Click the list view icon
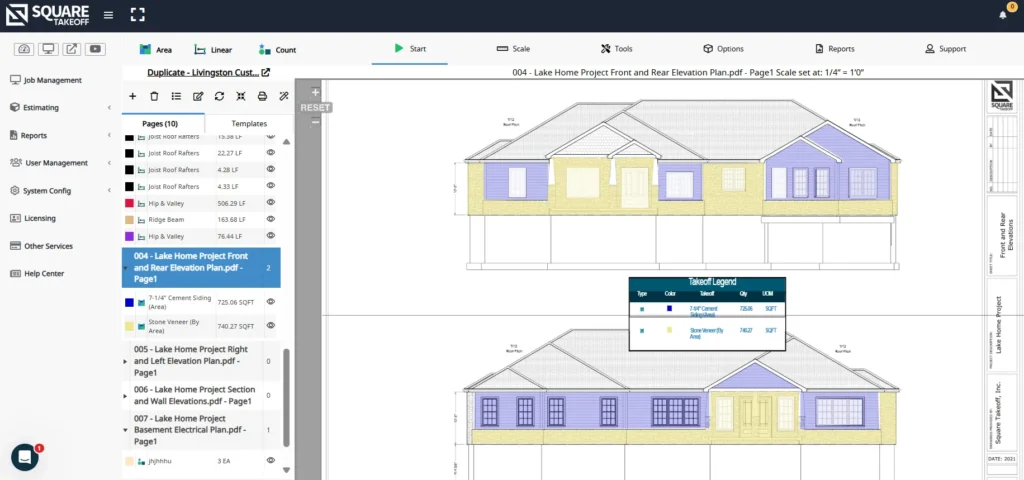 click(176, 96)
